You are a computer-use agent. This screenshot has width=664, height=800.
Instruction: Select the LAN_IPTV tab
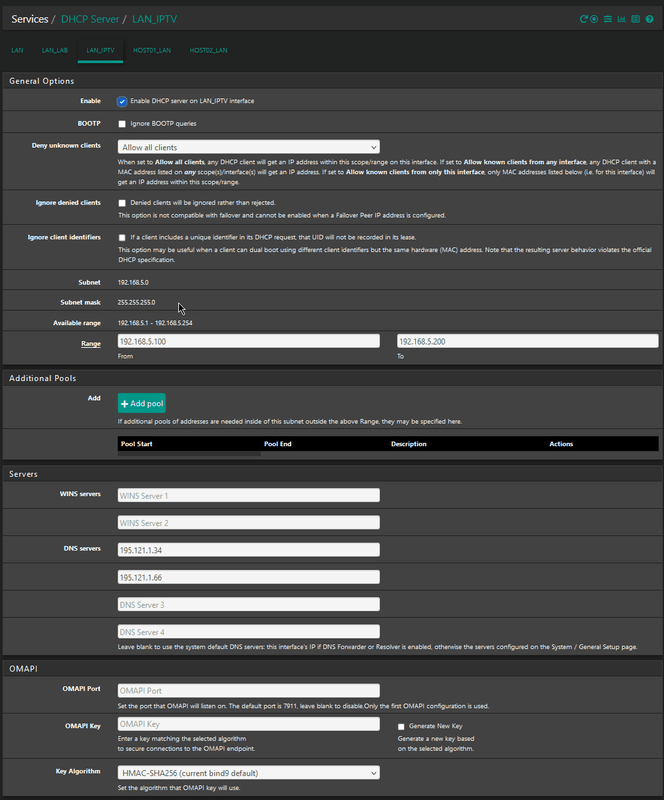pyautogui.click(x=100, y=51)
